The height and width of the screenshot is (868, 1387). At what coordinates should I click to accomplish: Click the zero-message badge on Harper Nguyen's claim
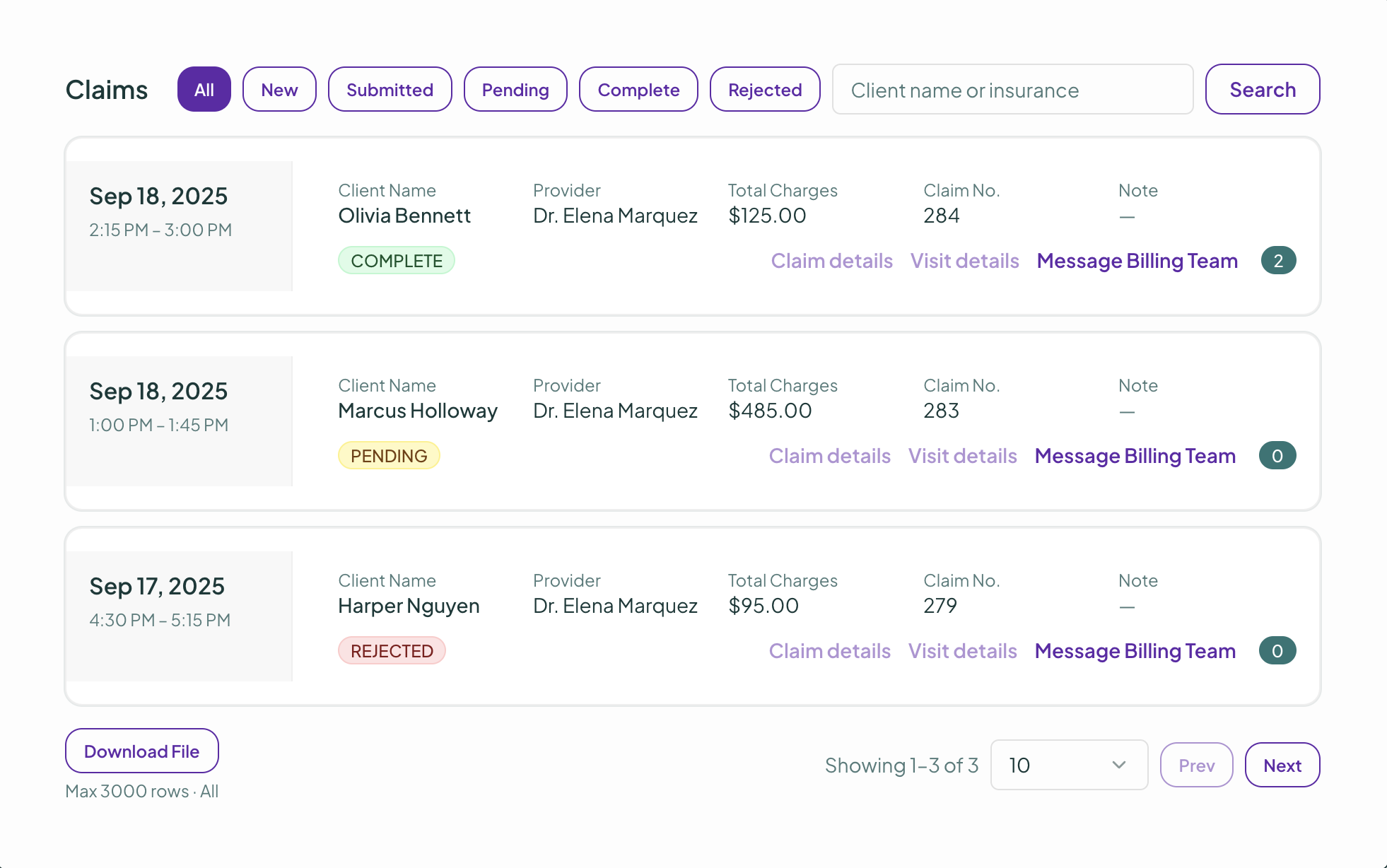1277,650
